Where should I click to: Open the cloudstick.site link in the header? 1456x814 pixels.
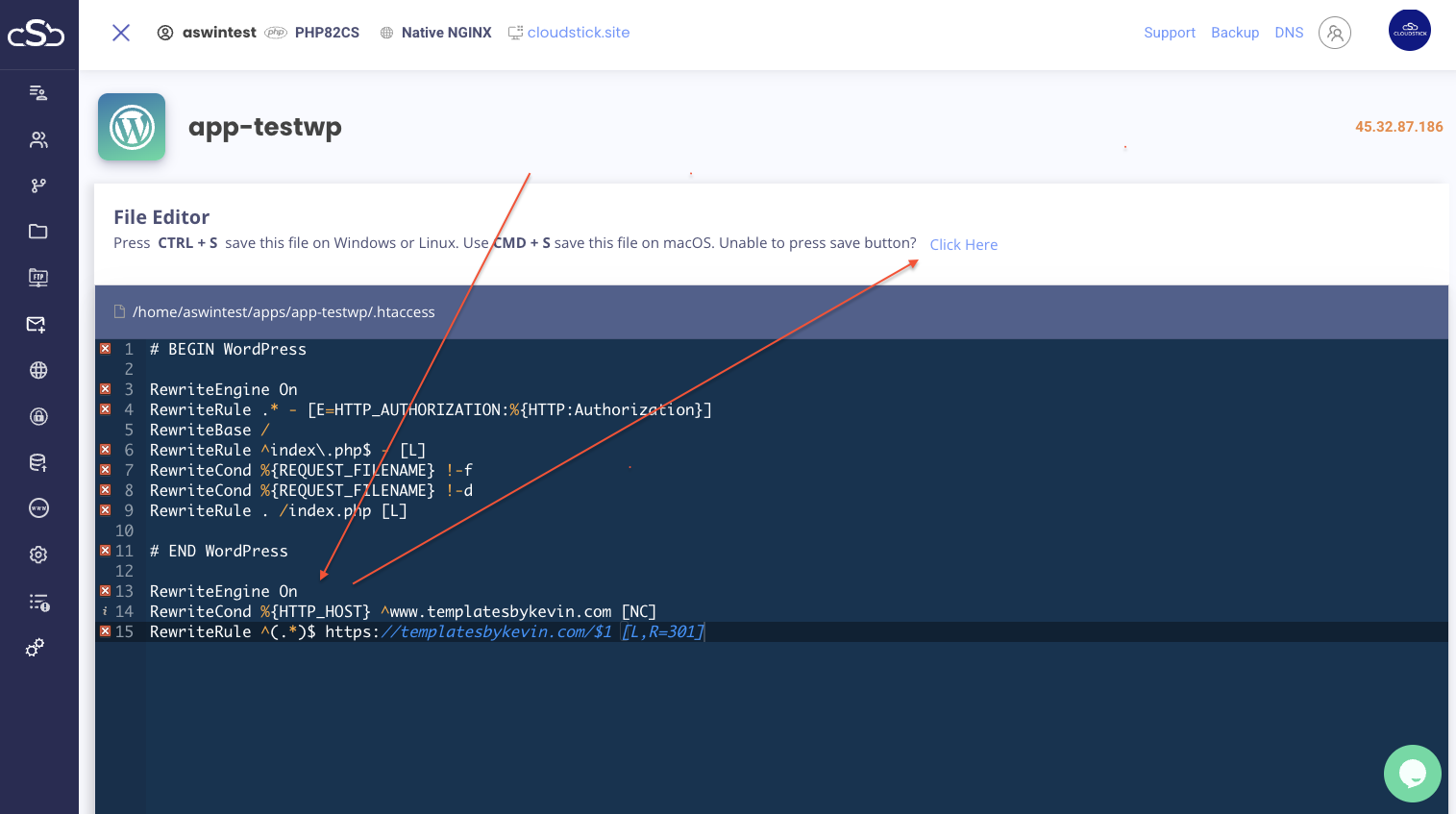click(578, 32)
